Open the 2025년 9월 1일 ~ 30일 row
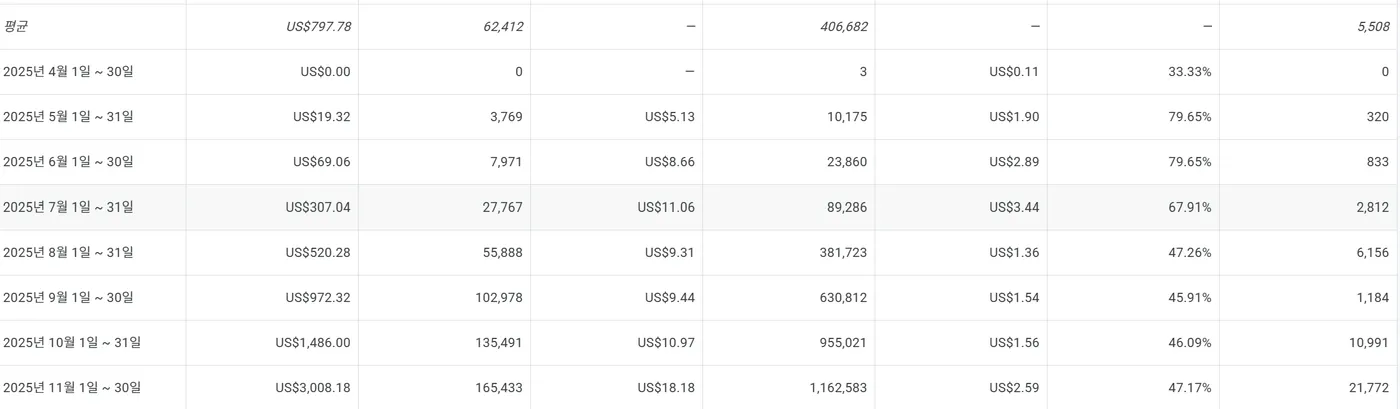Image resolution: width=1400 pixels, height=409 pixels. pyautogui.click(x=68, y=297)
